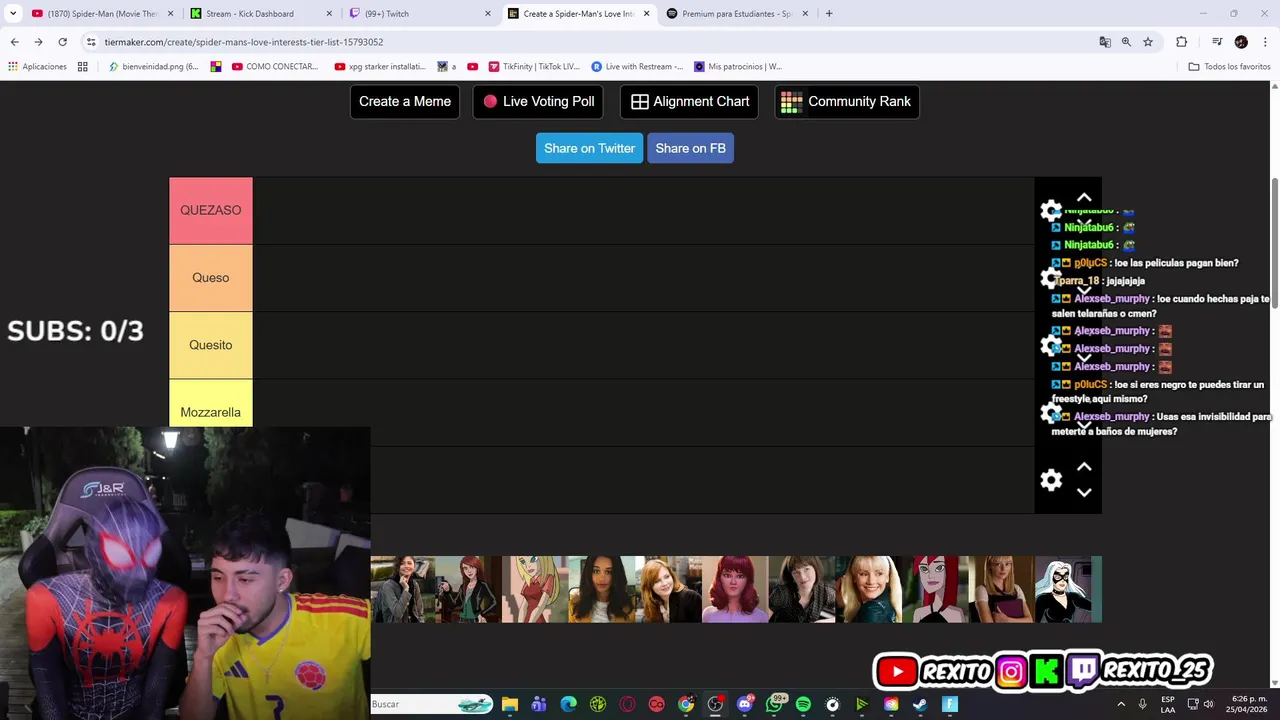View the Community Rank
This screenshot has width=1280, height=720.
tap(847, 101)
